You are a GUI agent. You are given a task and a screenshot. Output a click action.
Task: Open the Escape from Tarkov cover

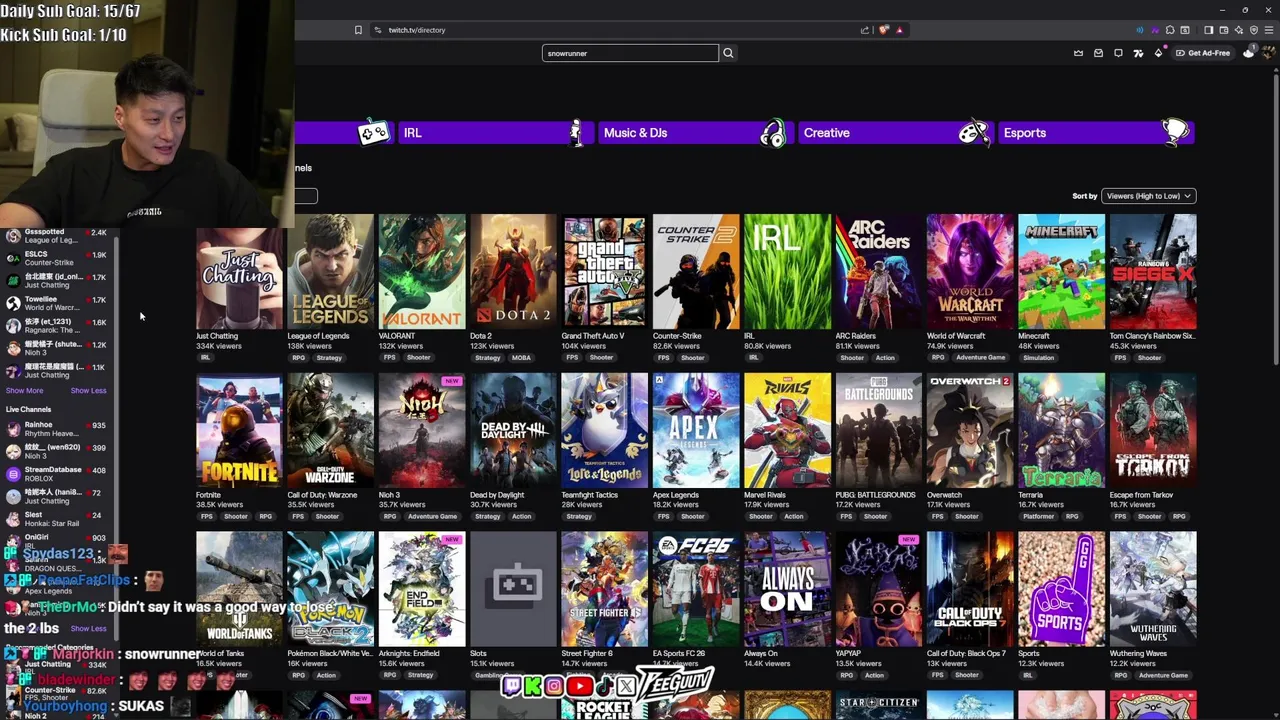pyautogui.click(x=1153, y=430)
